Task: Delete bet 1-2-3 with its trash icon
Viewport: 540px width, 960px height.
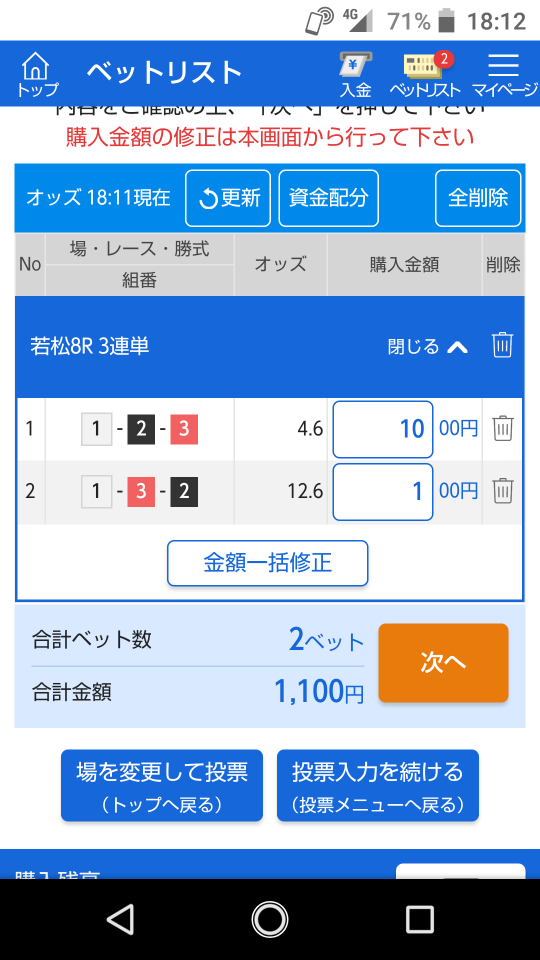Action: click(x=502, y=429)
